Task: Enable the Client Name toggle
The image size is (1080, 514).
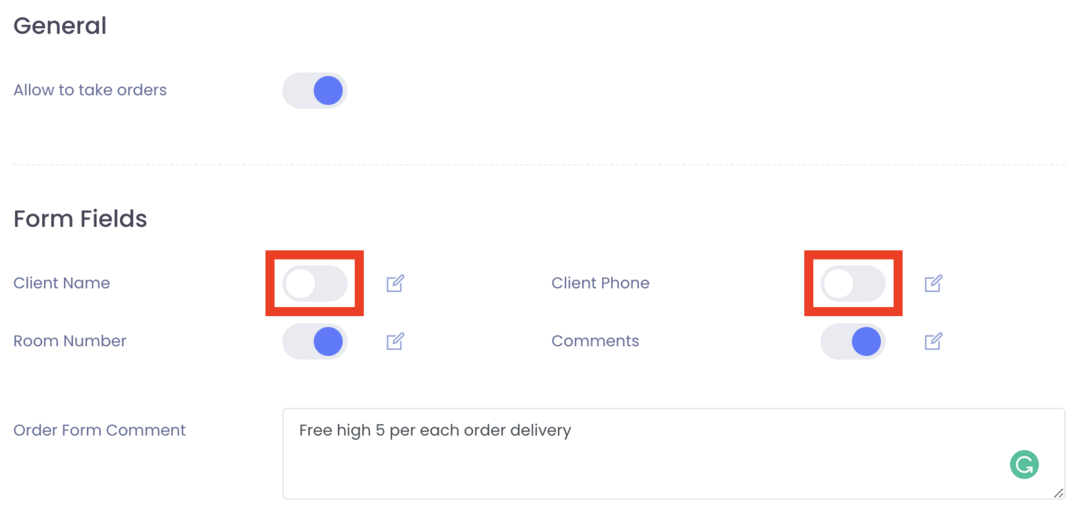Action: [315, 283]
